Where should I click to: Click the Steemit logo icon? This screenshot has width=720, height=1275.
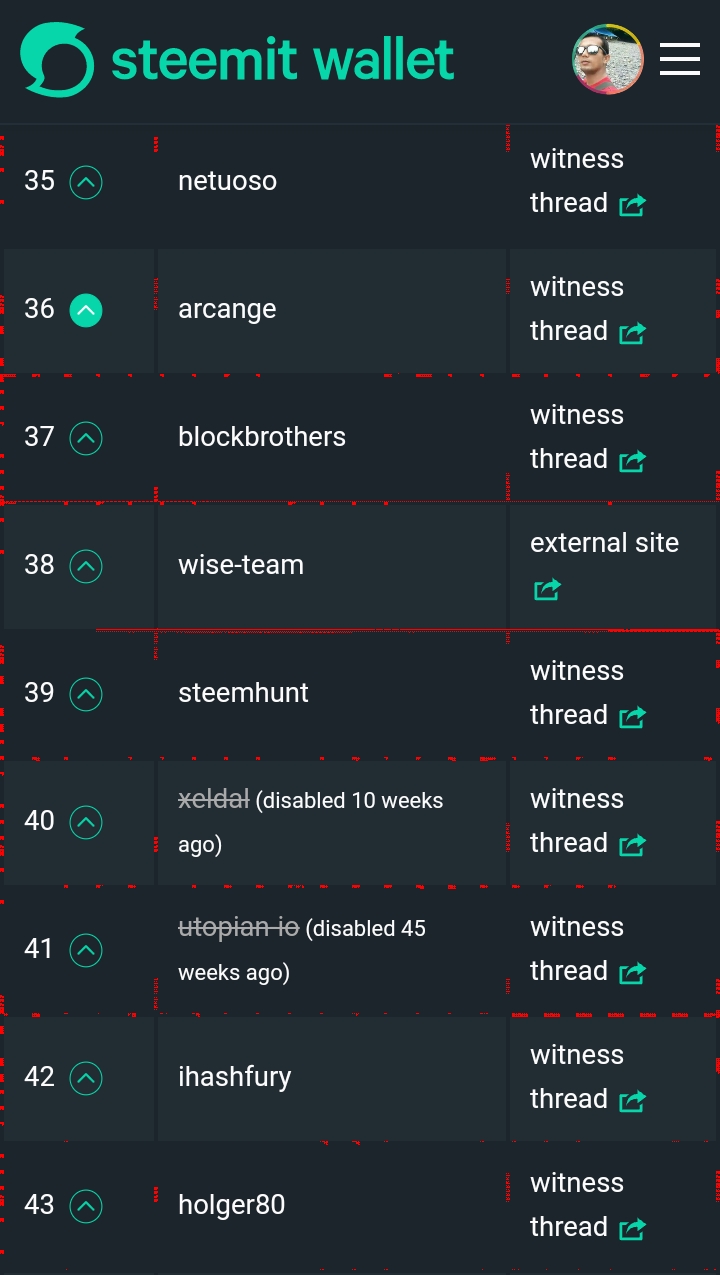pyautogui.click(x=57, y=60)
